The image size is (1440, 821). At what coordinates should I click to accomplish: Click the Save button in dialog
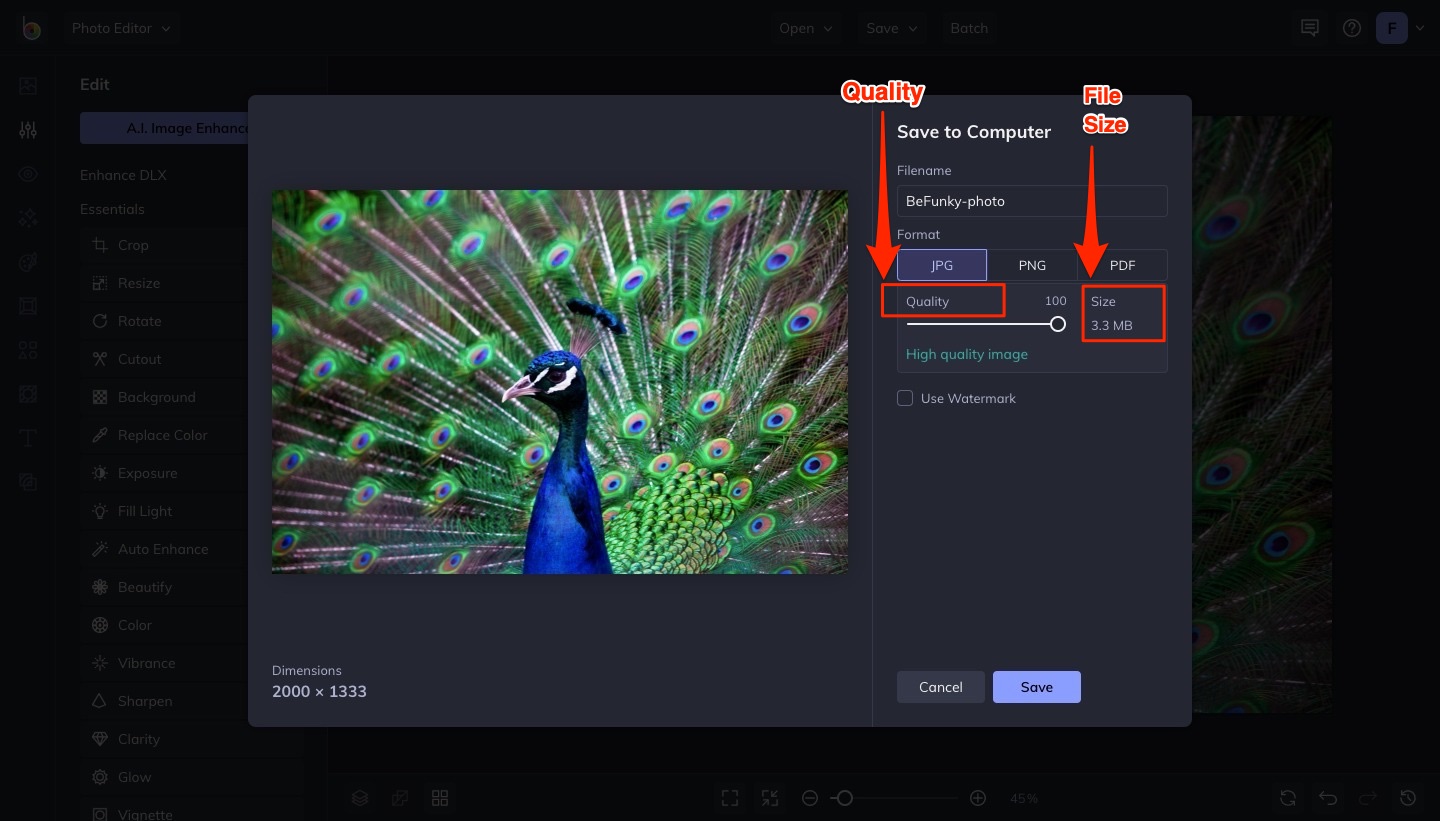click(1036, 687)
